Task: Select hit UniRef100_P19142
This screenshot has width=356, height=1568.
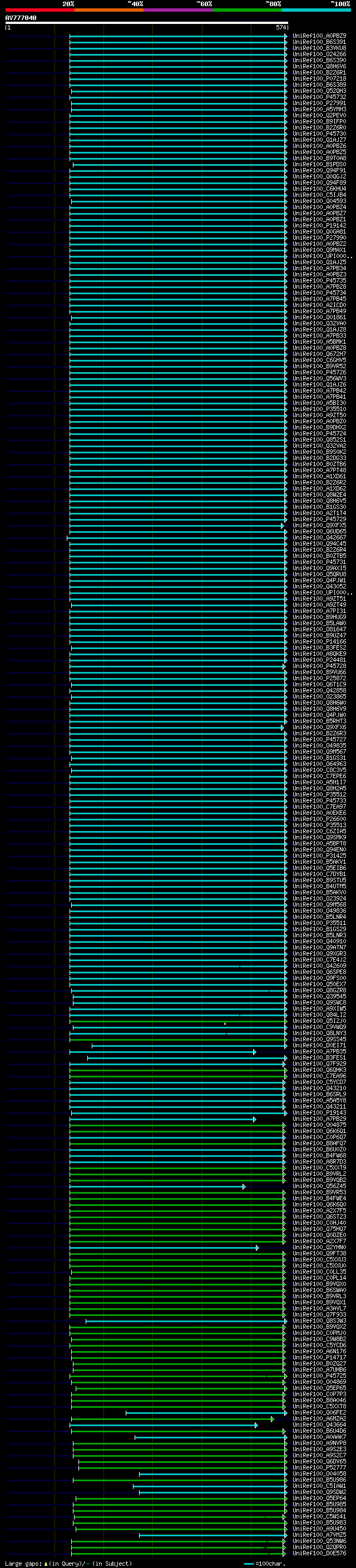Action: point(319,225)
